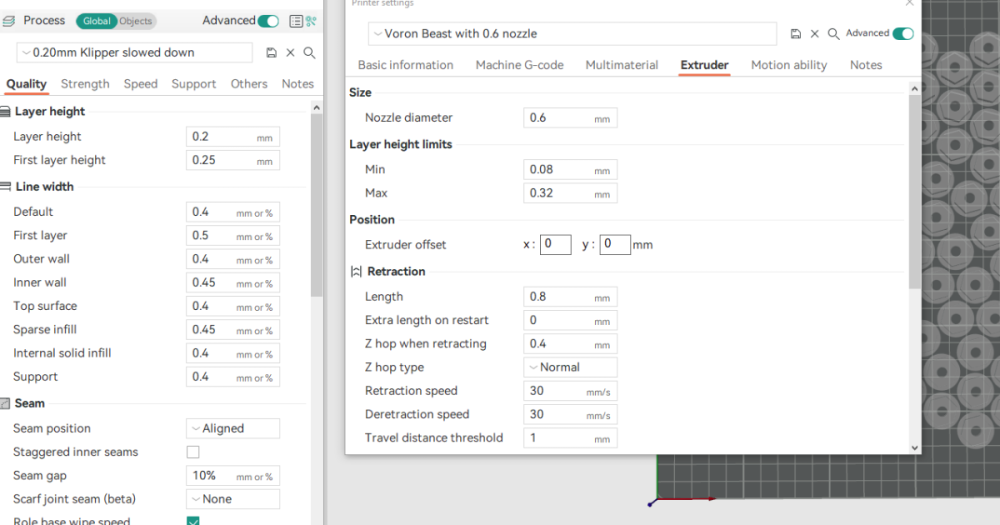Edit the Max layer height limit field
Image resolution: width=1000 pixels, height=525 pixels.
570,193
